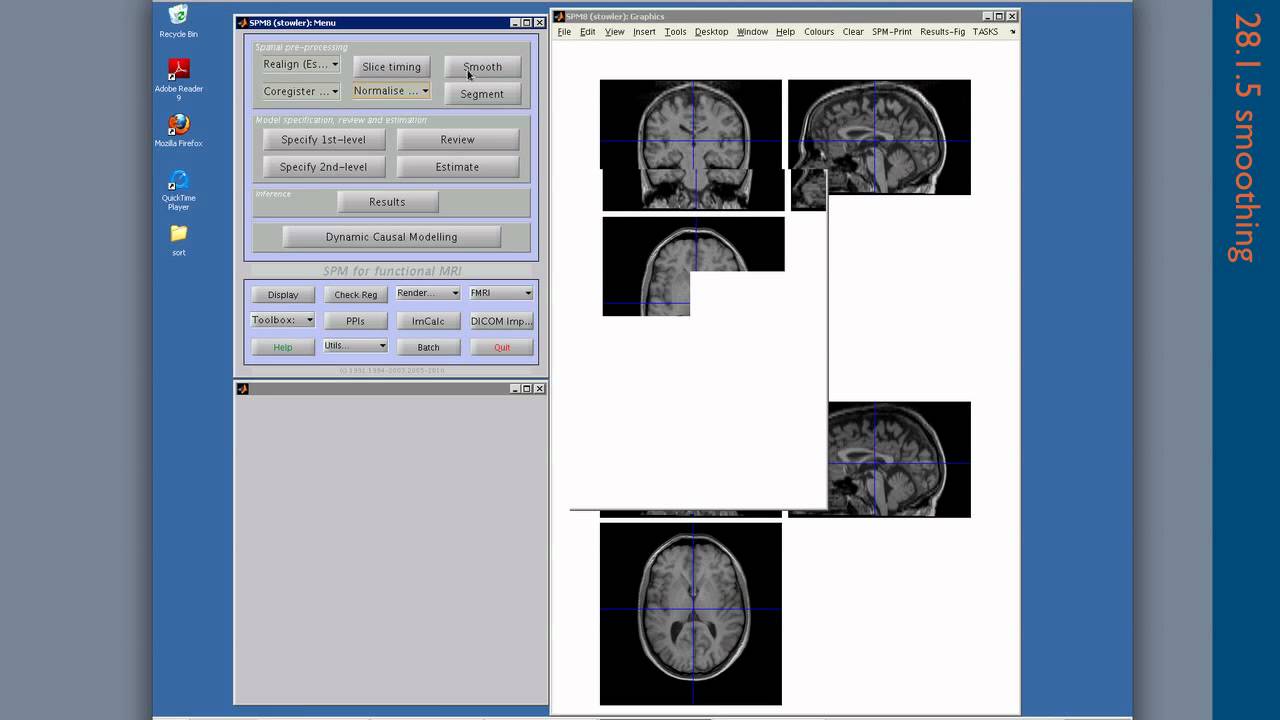Open FMRI modality dropdown

(x=501, y=293)
